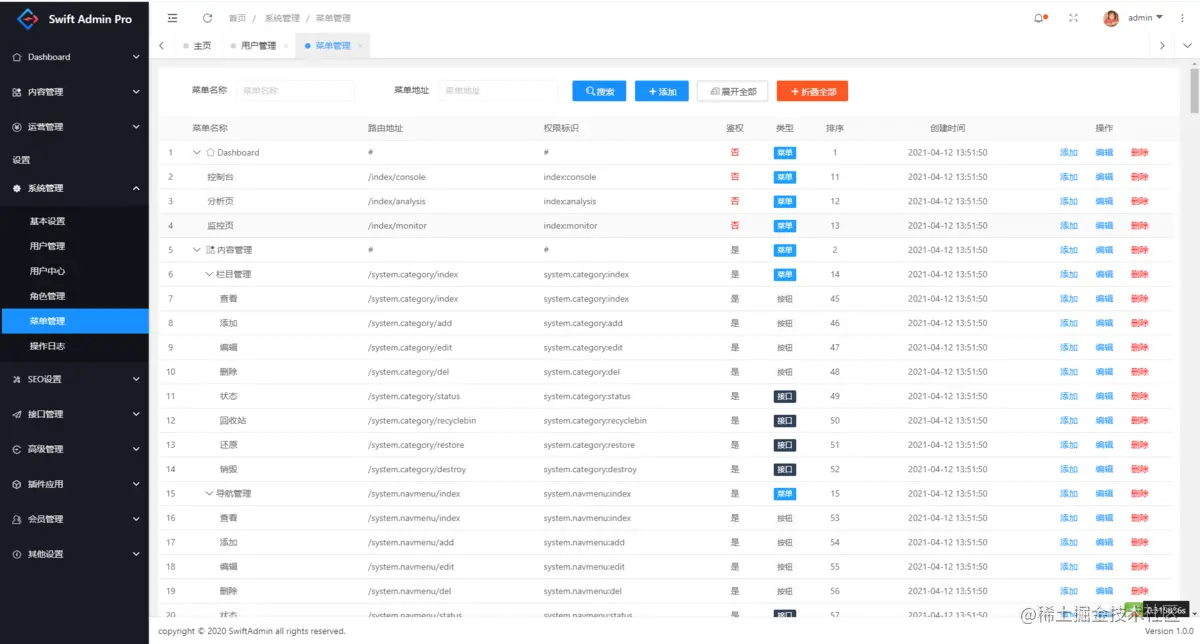Click 编辑 in the 销毁 row
Viewport: 1200px width, 644px height.
(x=1104, y=469)
